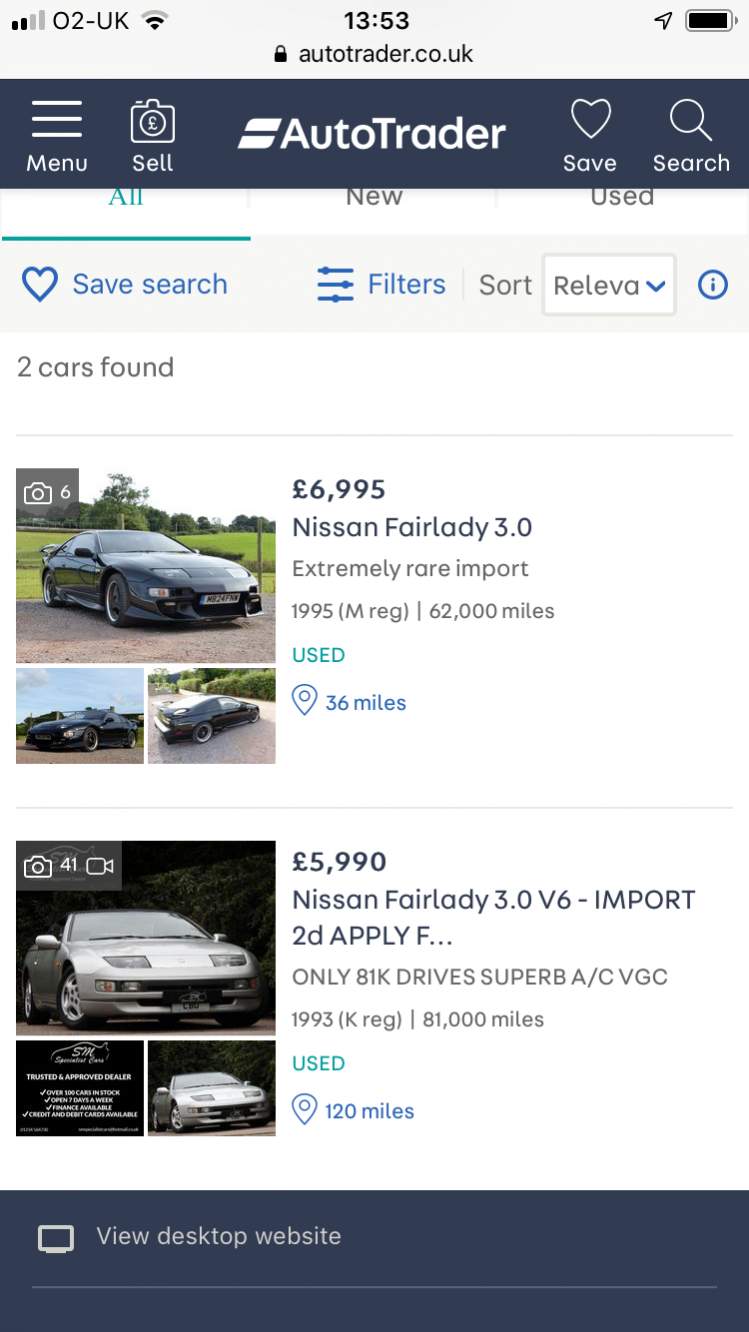749x1332 pixels.
Task: Click the heart icon beside Save search
Action: click(x=40, y=285)
